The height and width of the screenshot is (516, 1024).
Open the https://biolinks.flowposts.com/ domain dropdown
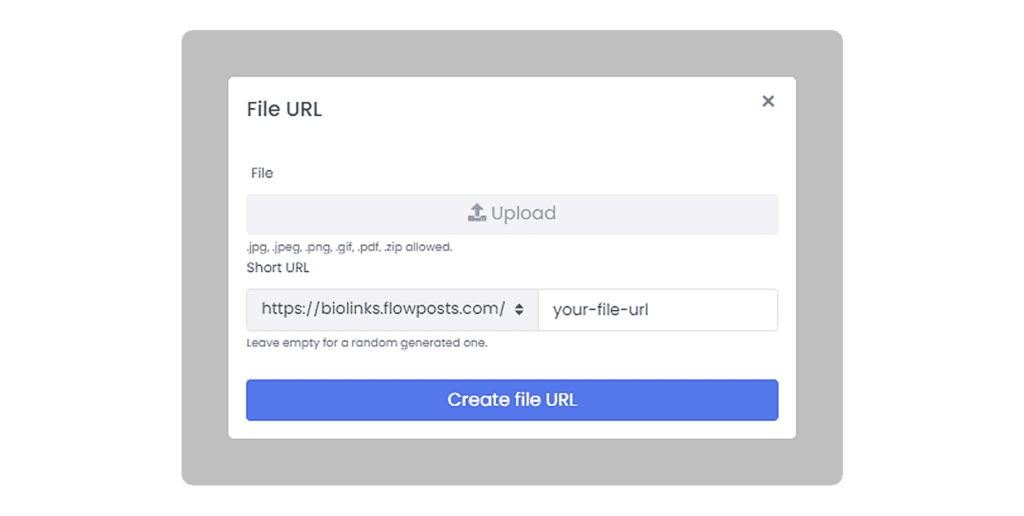[392, 310]
